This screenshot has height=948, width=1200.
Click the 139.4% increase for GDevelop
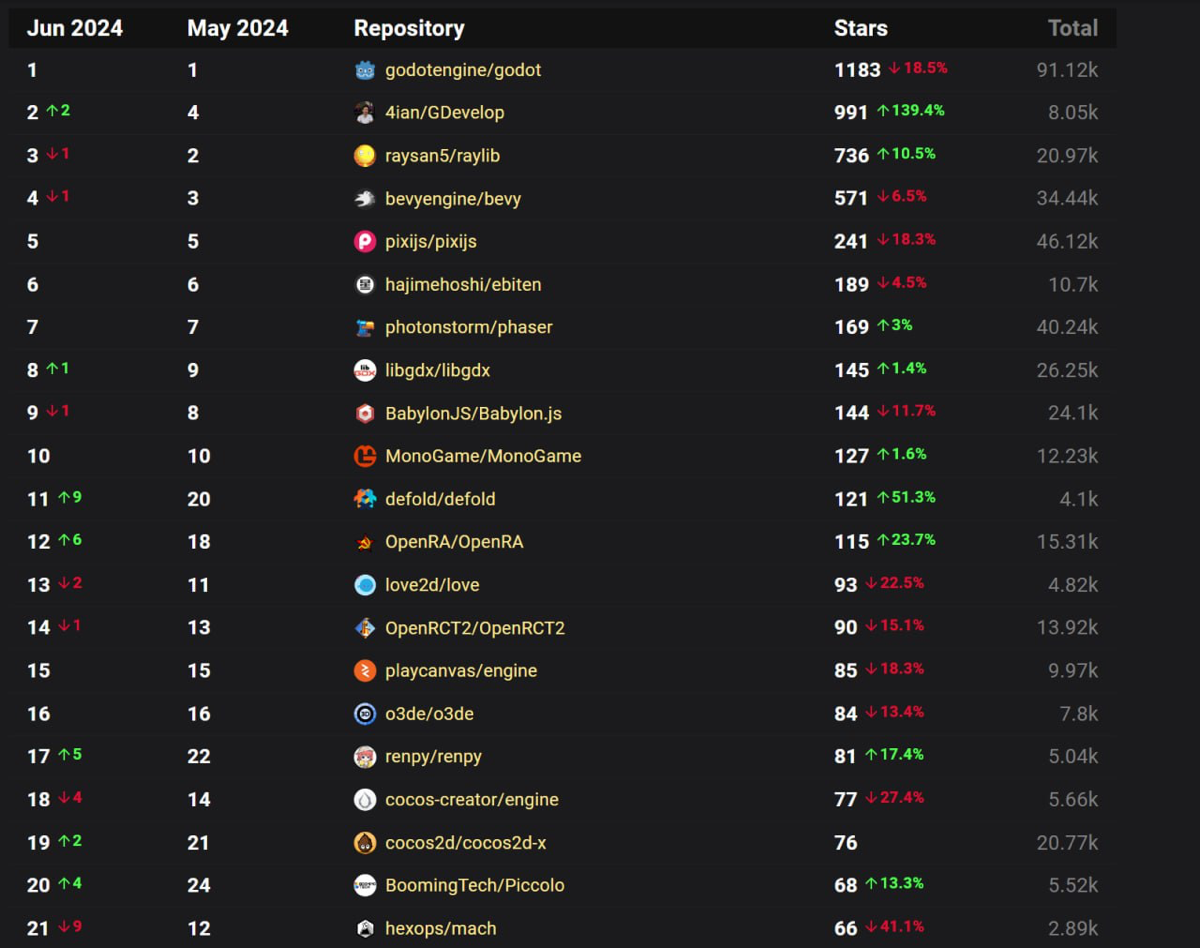click(x=911, y=111)
